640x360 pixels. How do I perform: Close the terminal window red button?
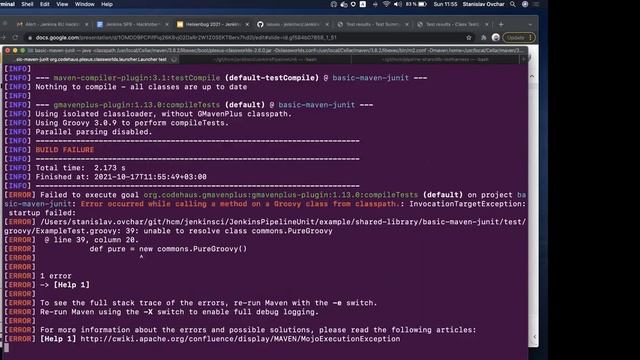(7, 51)
